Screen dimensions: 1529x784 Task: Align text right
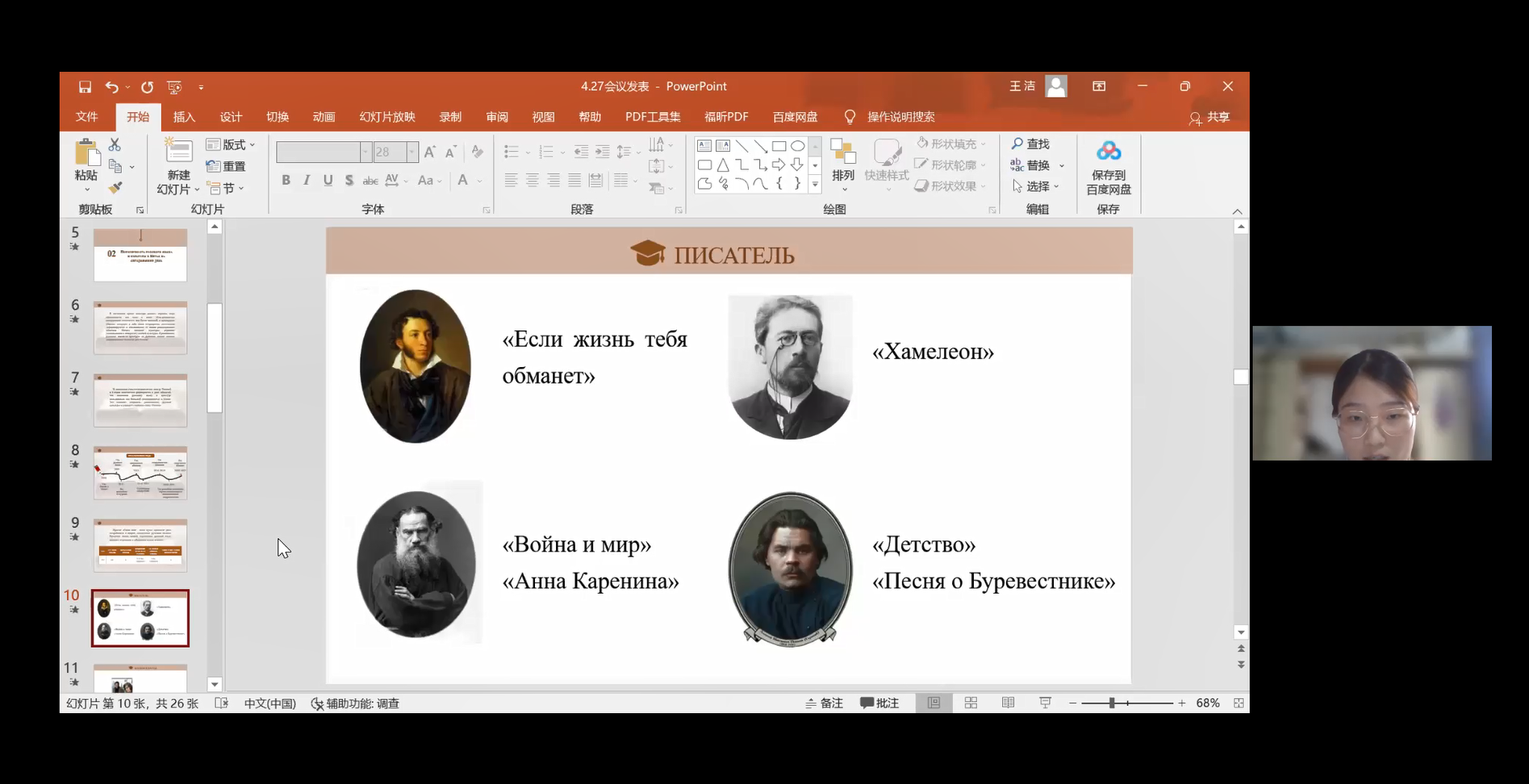[x=554, y=180]
